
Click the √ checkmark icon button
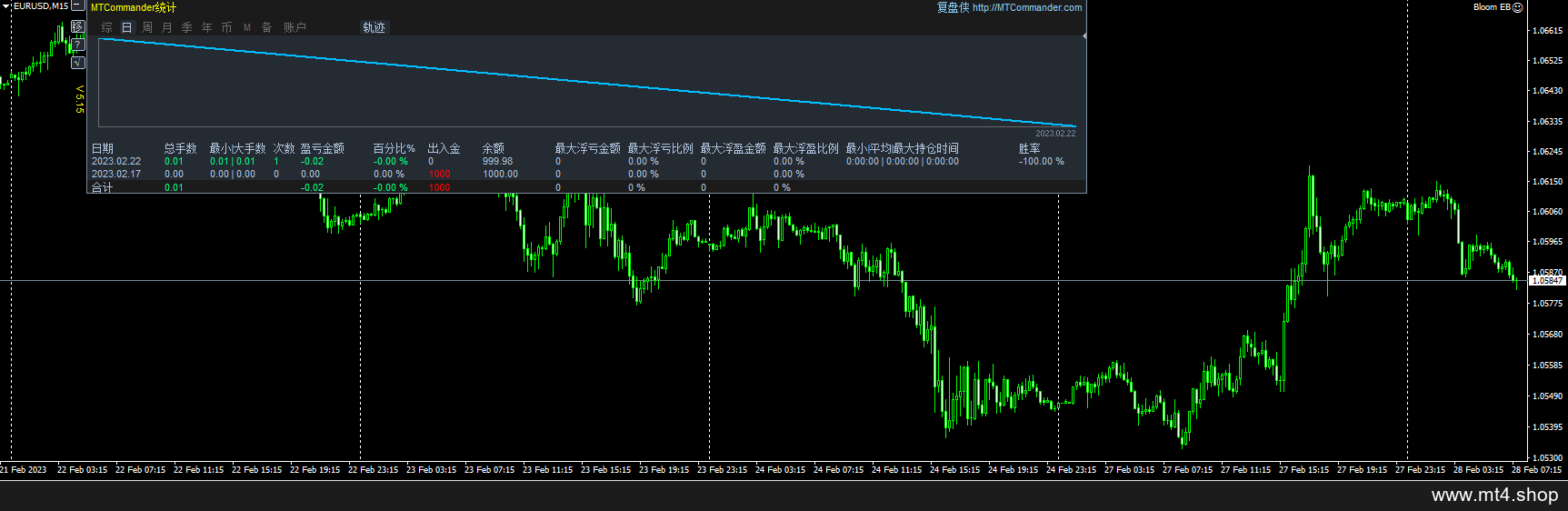pos(78,63)
